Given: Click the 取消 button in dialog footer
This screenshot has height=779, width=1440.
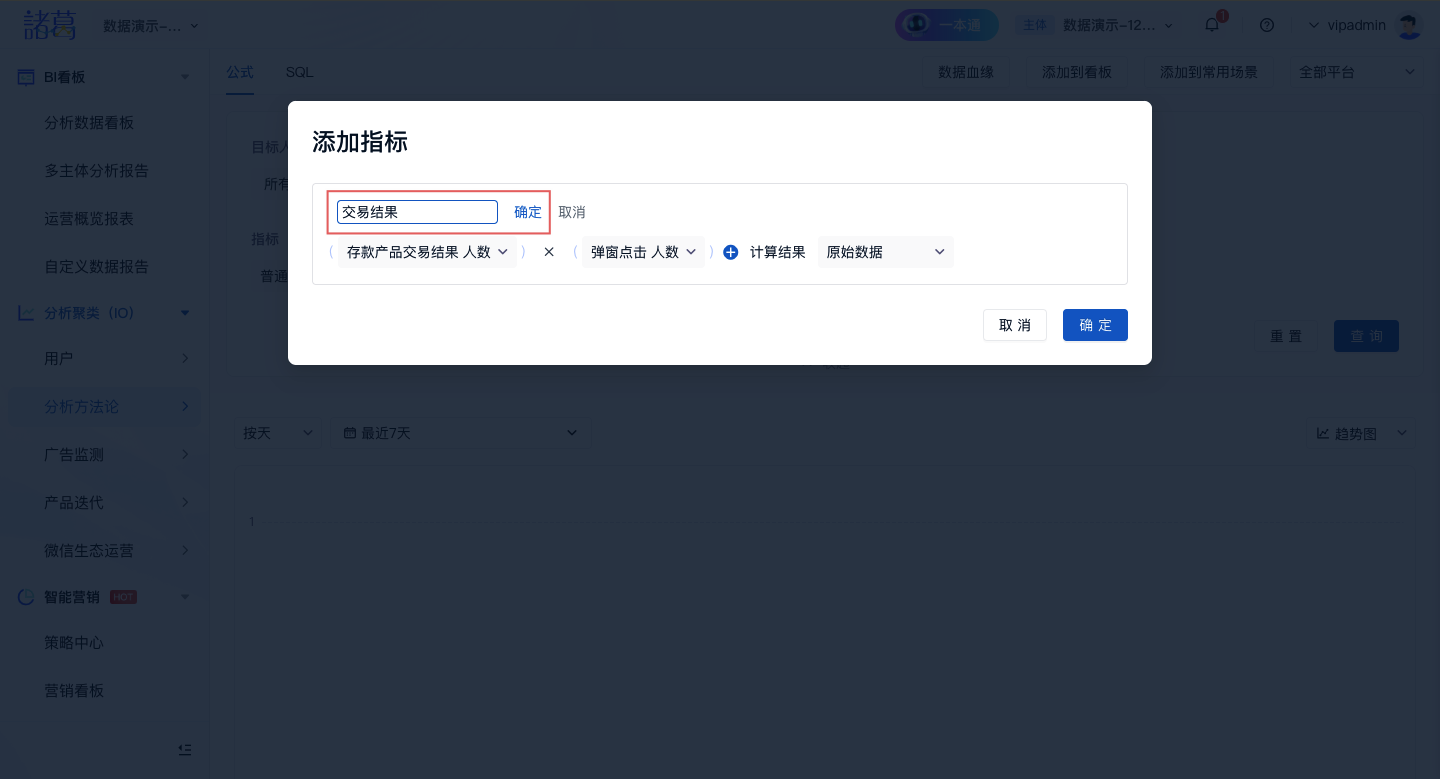Looking at the screenshot, I should [1014, 325].
